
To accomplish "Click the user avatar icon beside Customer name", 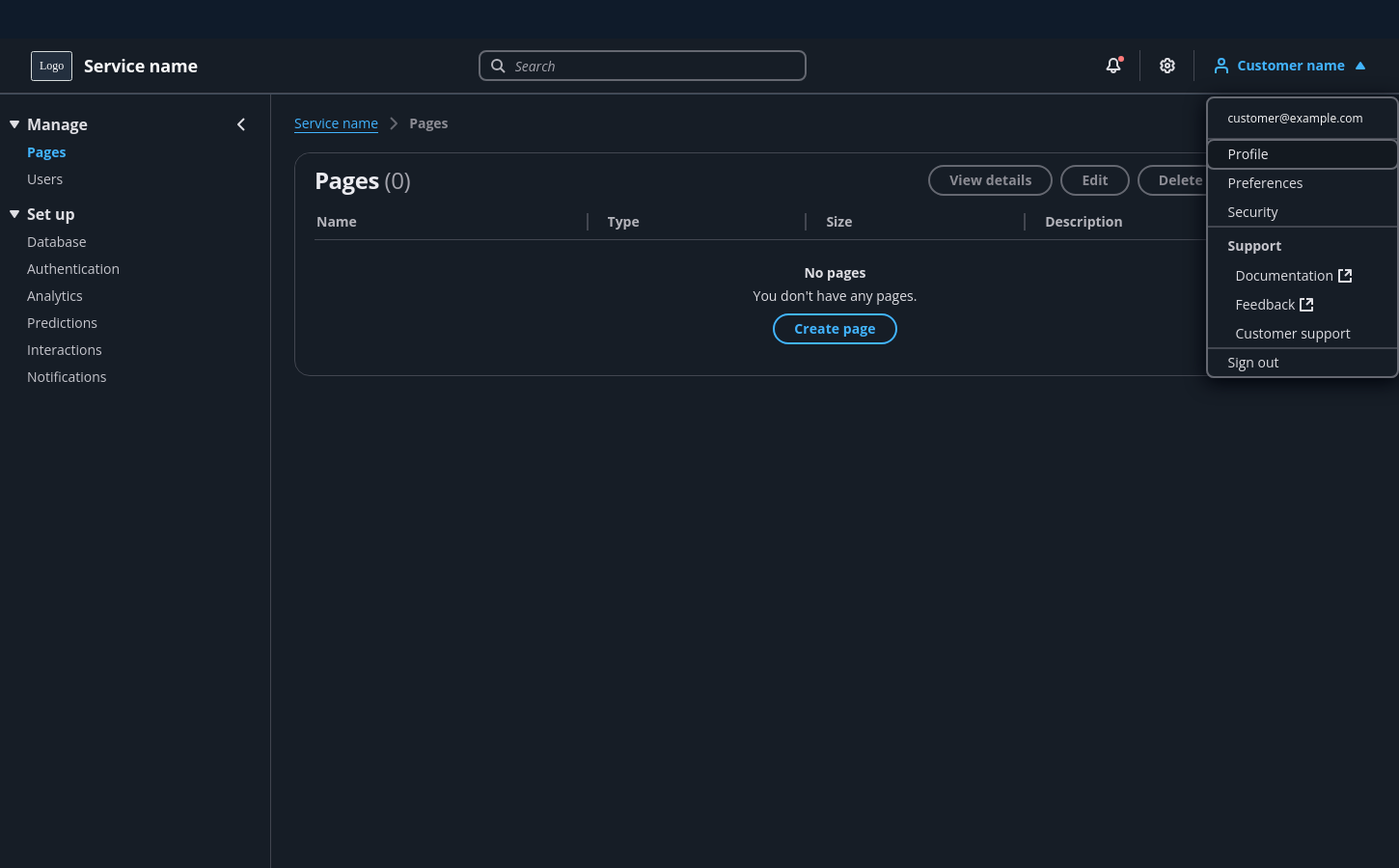I will tap(1221, 65).
